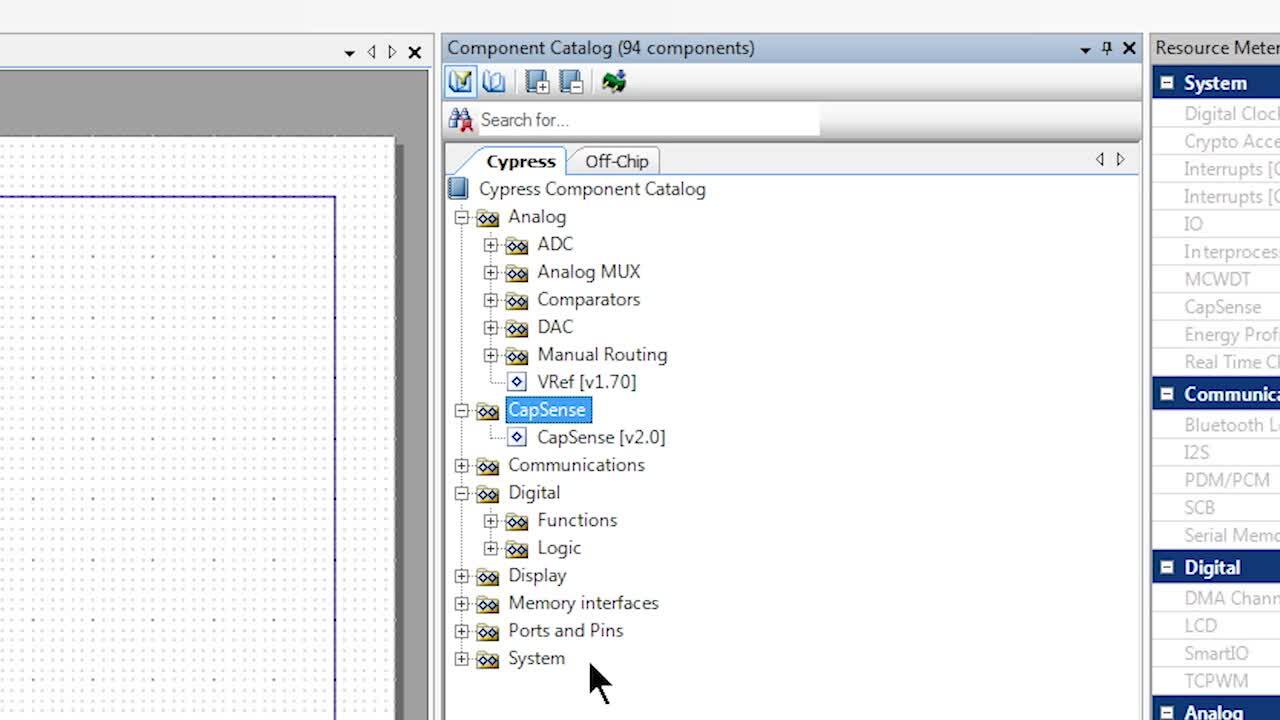
Task: Click the first Component Catalog toolbar icon
Action: coord(460,82)
